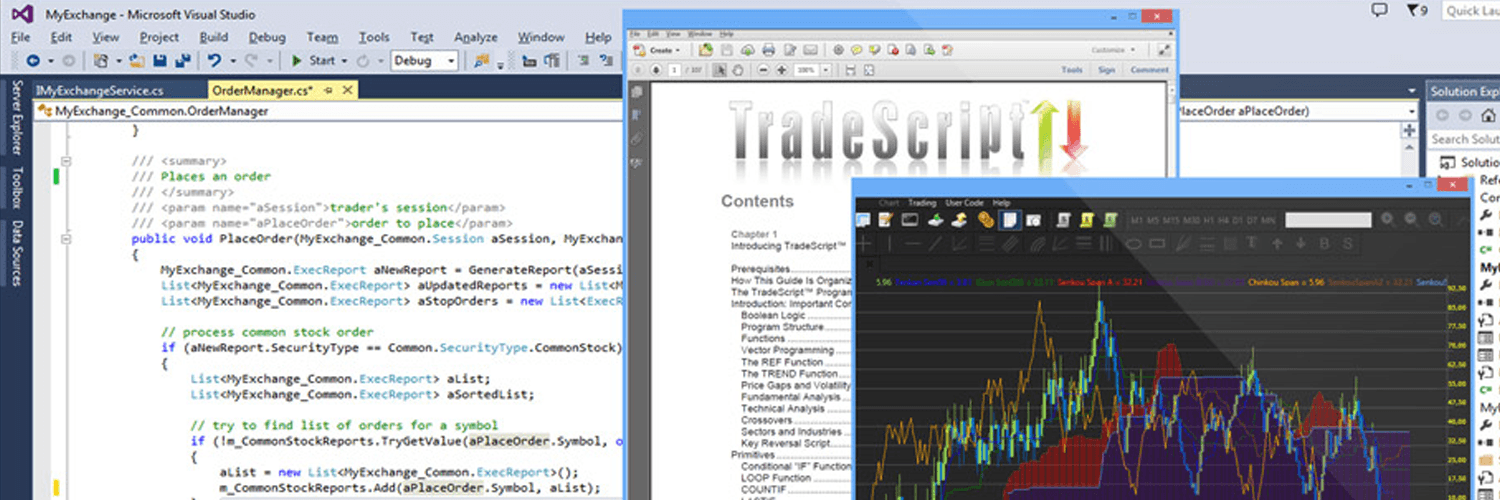Open the Build menu in Visual Studio
This screenshot has width=1500, height=500.
click(x=213, y=37)
